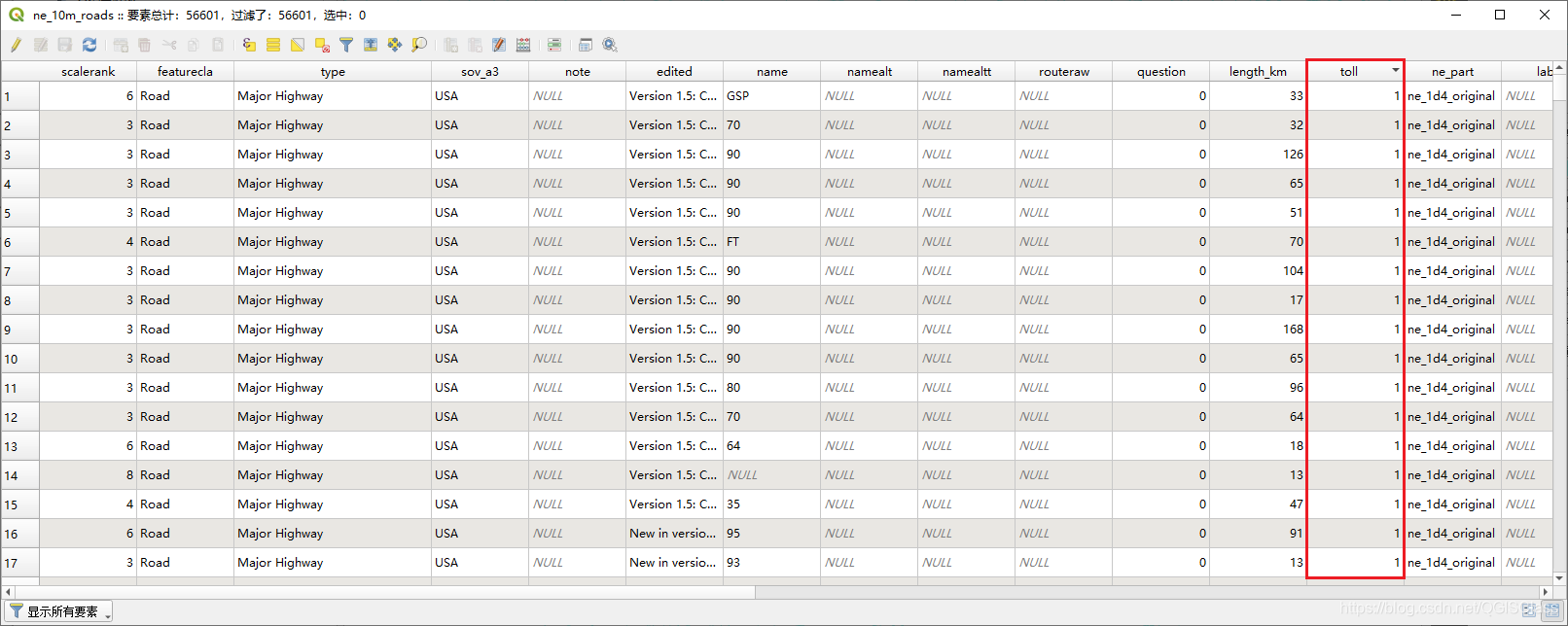The image size is (1568, 626).
Task: Dock the attribute table window icon
Action: pos(586,45)
